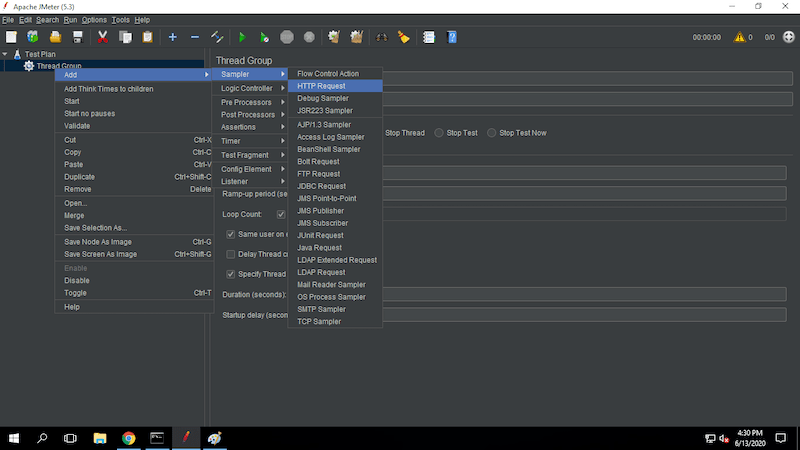Select the Stop Test radio button
The width and height of the screenshot is (800, 450).
[439, 133]
